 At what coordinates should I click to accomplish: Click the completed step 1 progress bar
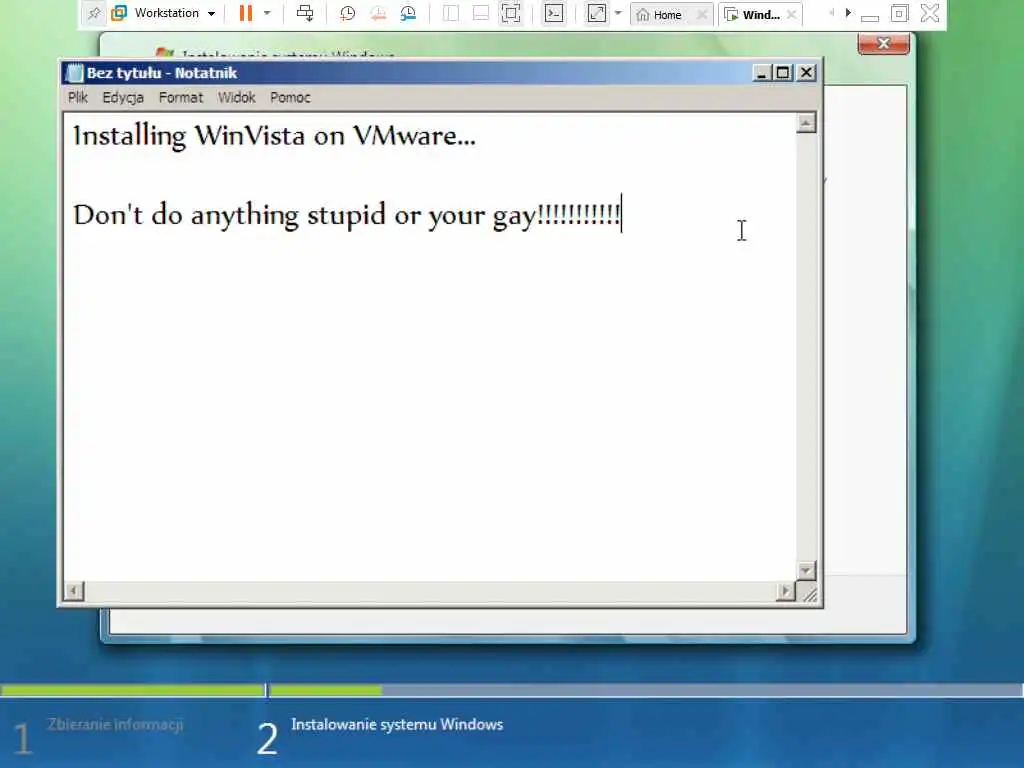point(133,690)
